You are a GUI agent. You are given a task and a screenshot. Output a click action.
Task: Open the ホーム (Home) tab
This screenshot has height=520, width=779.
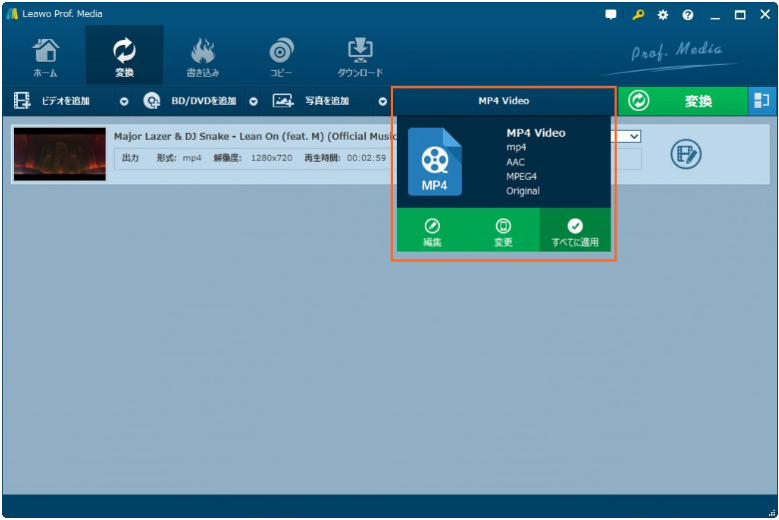(x=45, y=57)
